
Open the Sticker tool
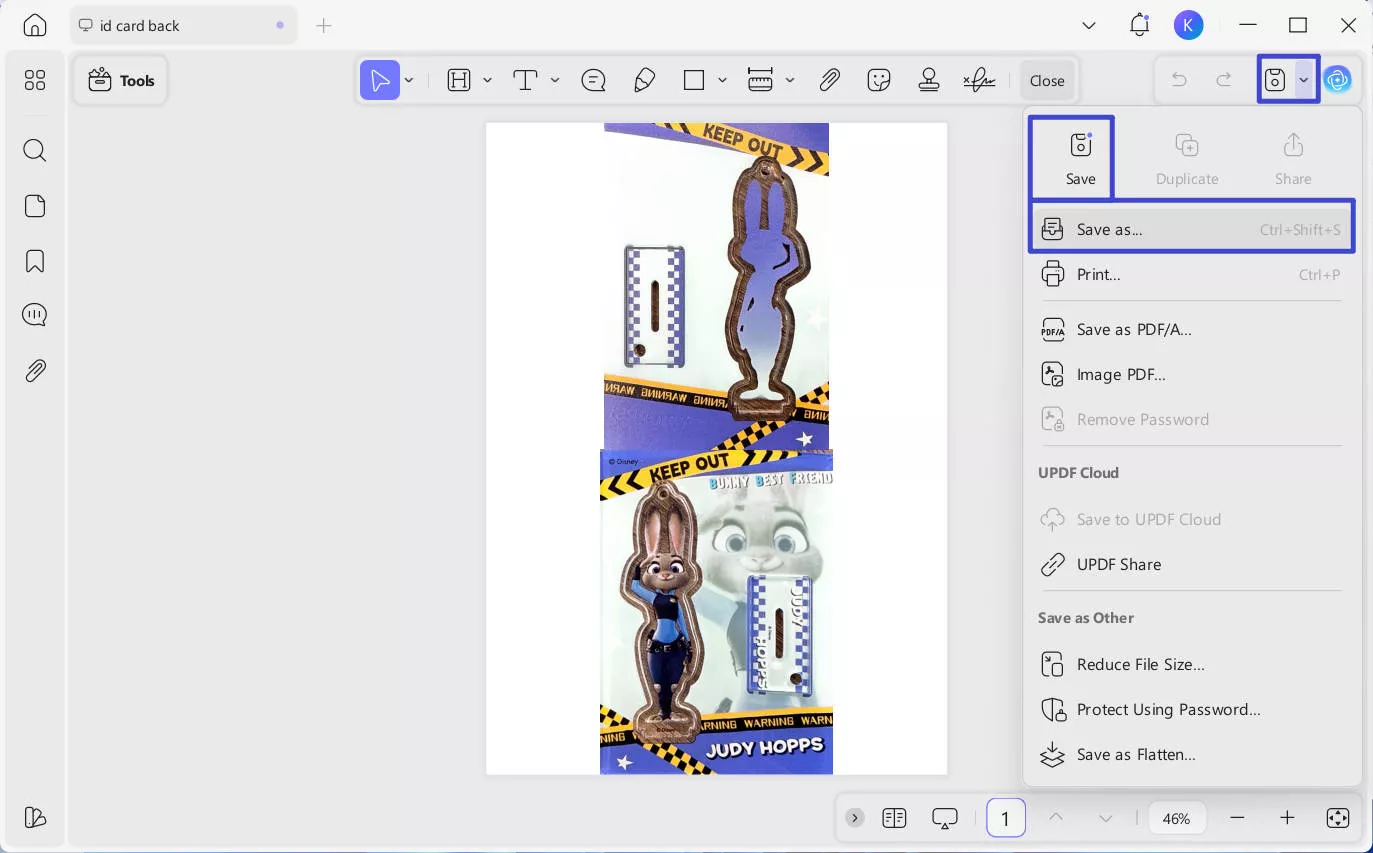coord(879,80)
